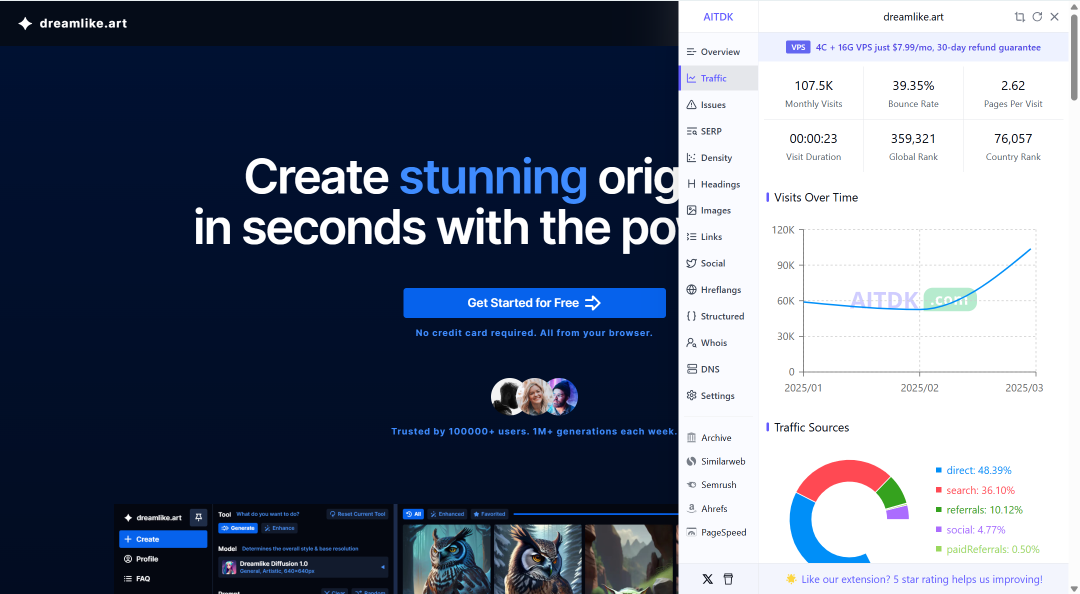This screenshot has height=594, width=1080.
Task: Click the dreamlike.art star logo
Action: (25, 23)
